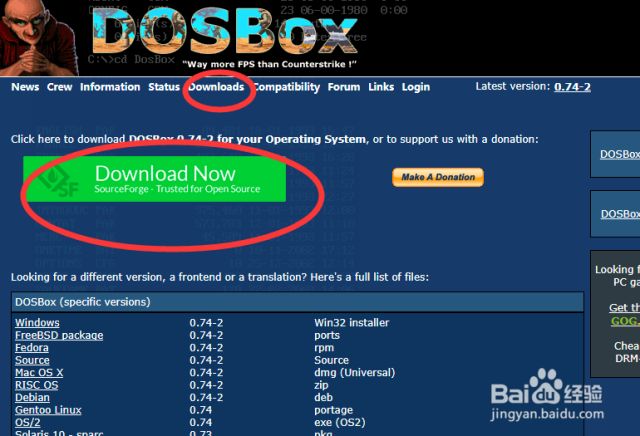Viewport: 640px width, 436px height.
Task: Open the Fedora rpm download
Action: point(31,348)
